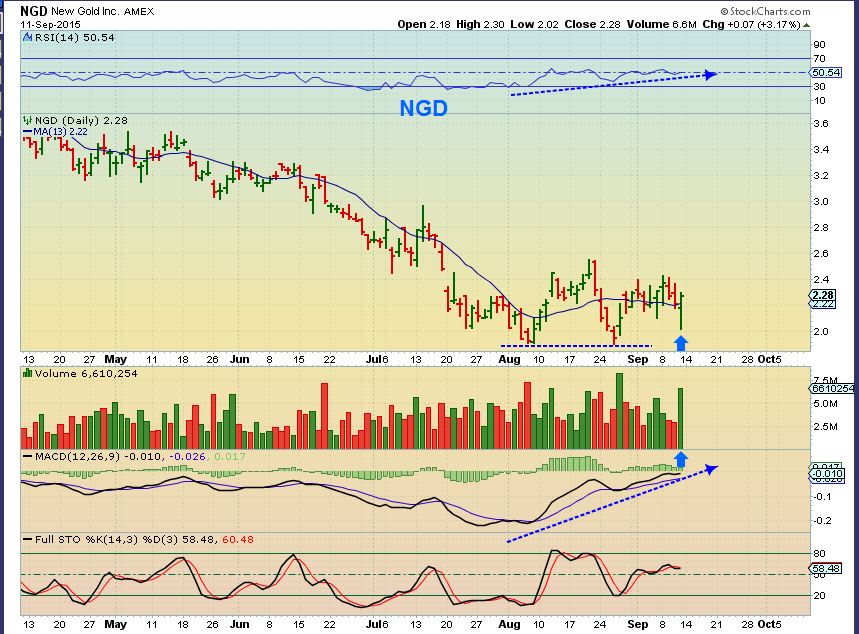Click the 20 stochastic axis label
Image resolution: width=859 pixels, height=634 pixels.
(x=820, y=596)
